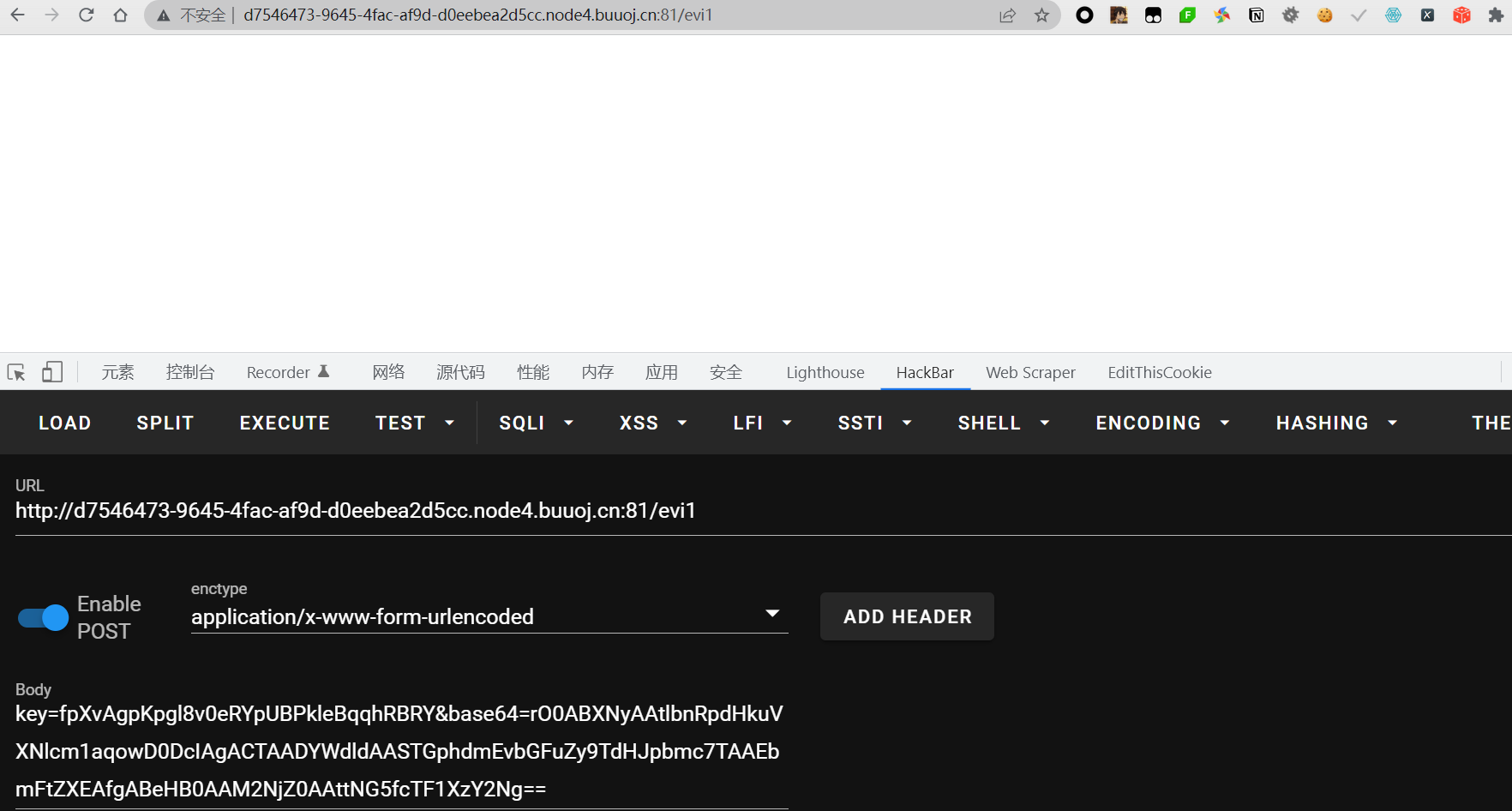Open the 内存 memory tab
Screen dimensions: 1512x811
click(597, 372)
